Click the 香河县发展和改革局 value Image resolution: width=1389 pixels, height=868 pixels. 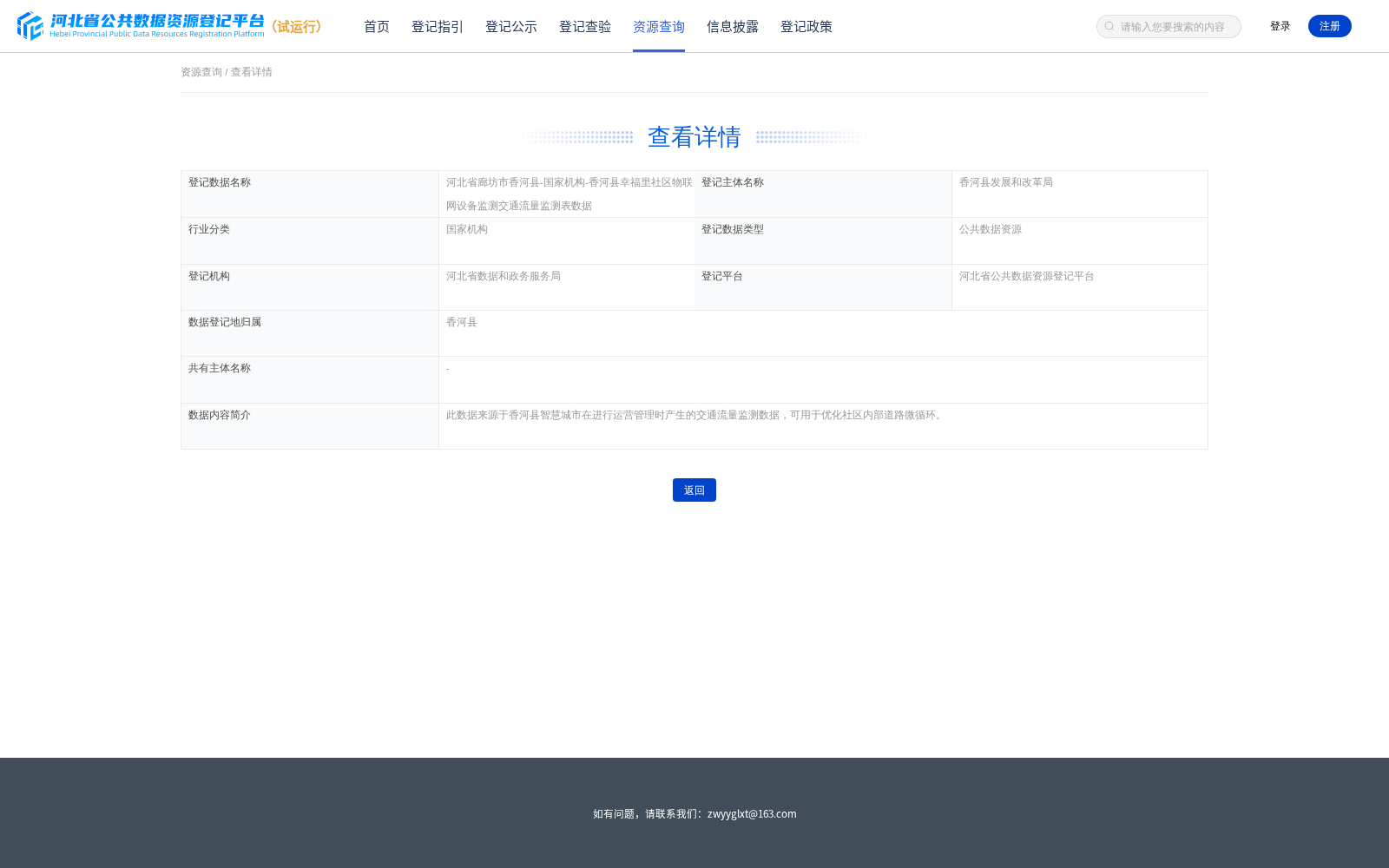(1006, 182)
